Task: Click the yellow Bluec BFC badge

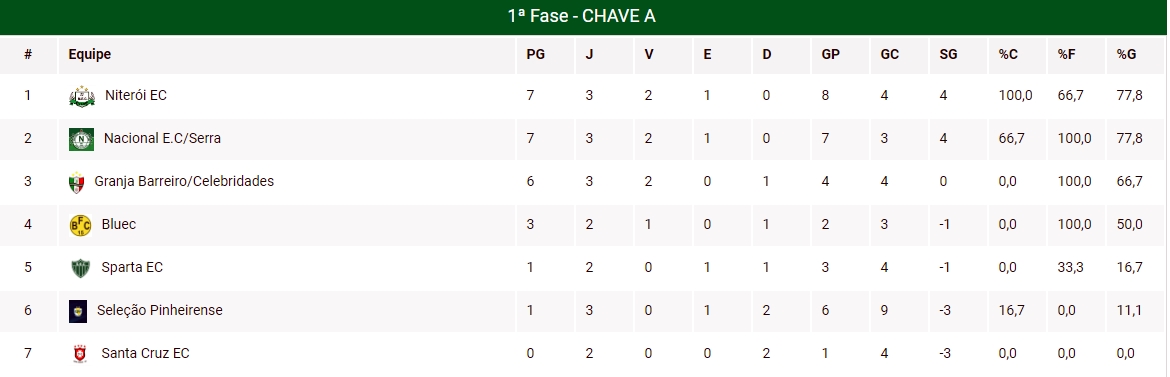Action: [80, 225]
